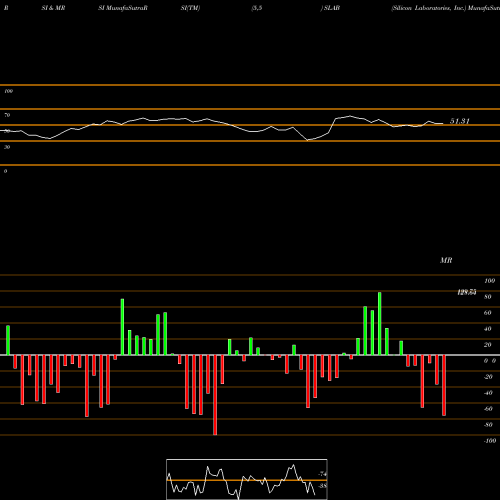Click the 74 value in mini chart
The width and height of the screenshot is (500, 500).
pyautogui.click(x=322, y=474)
